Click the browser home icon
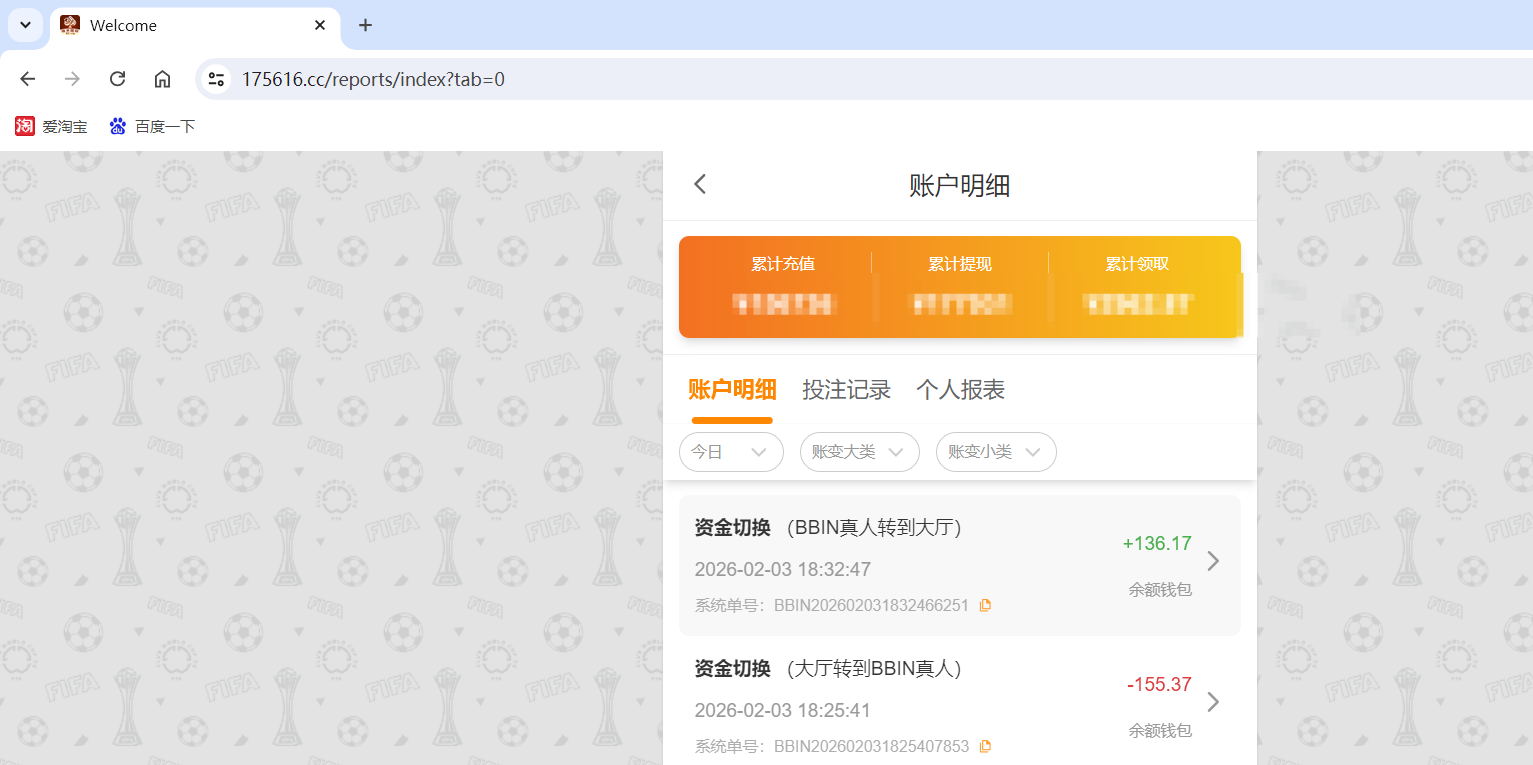Screen dimensions: 1533x765 click(x=162, y=78)
